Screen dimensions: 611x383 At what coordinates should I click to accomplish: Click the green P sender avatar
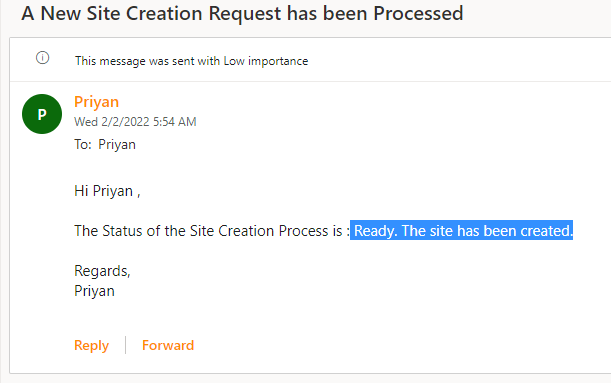coord(42,114)
